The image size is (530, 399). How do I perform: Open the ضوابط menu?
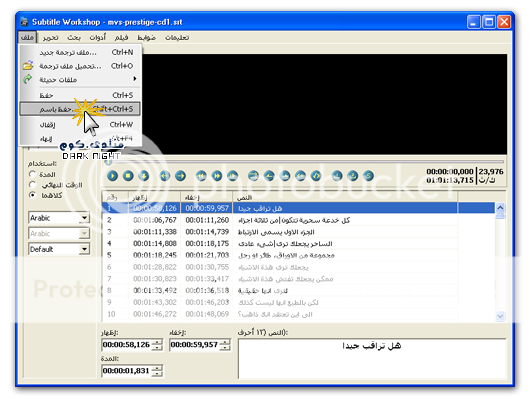146,38
